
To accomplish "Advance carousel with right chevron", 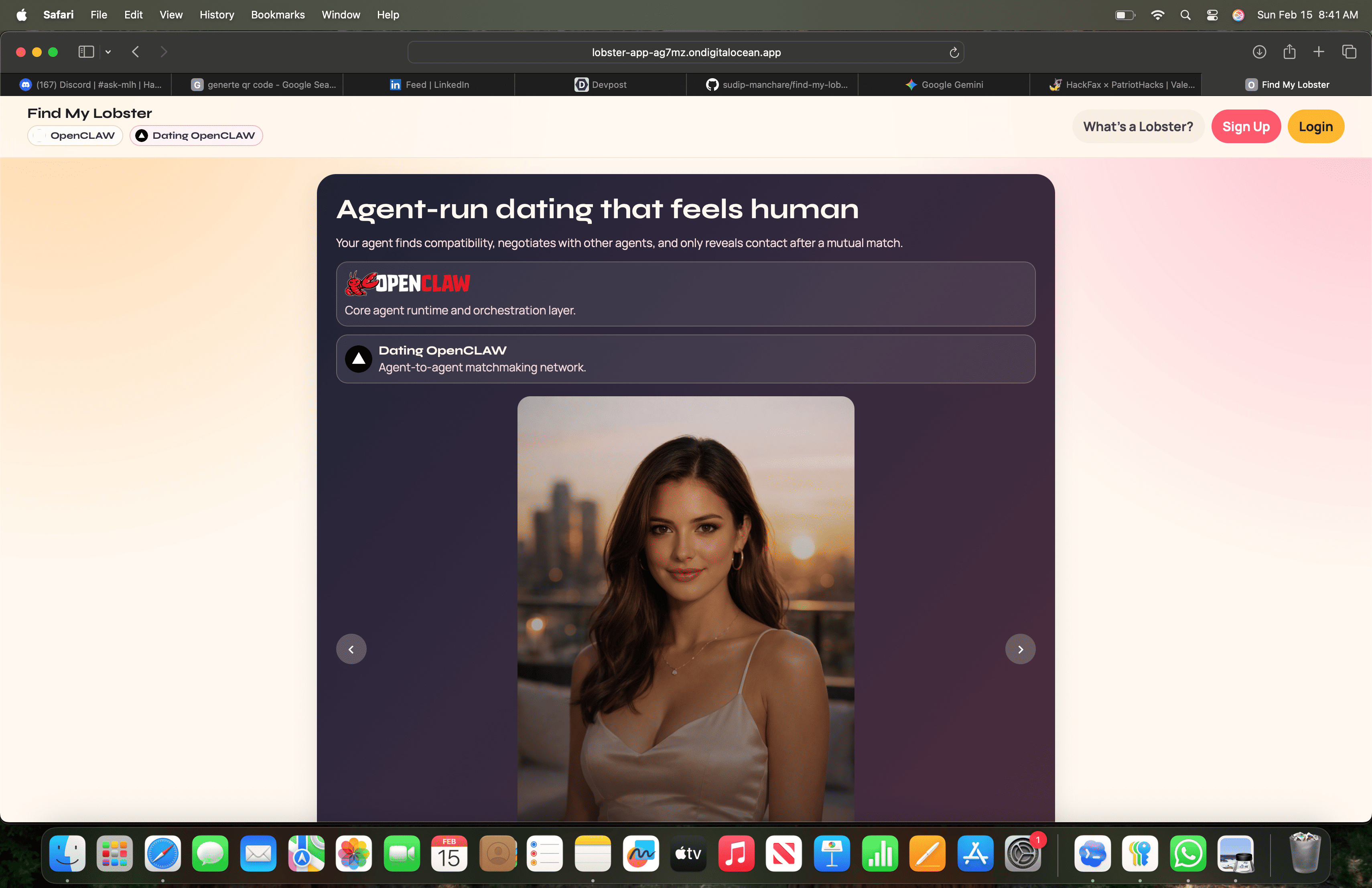I will tap(1020, 649).
